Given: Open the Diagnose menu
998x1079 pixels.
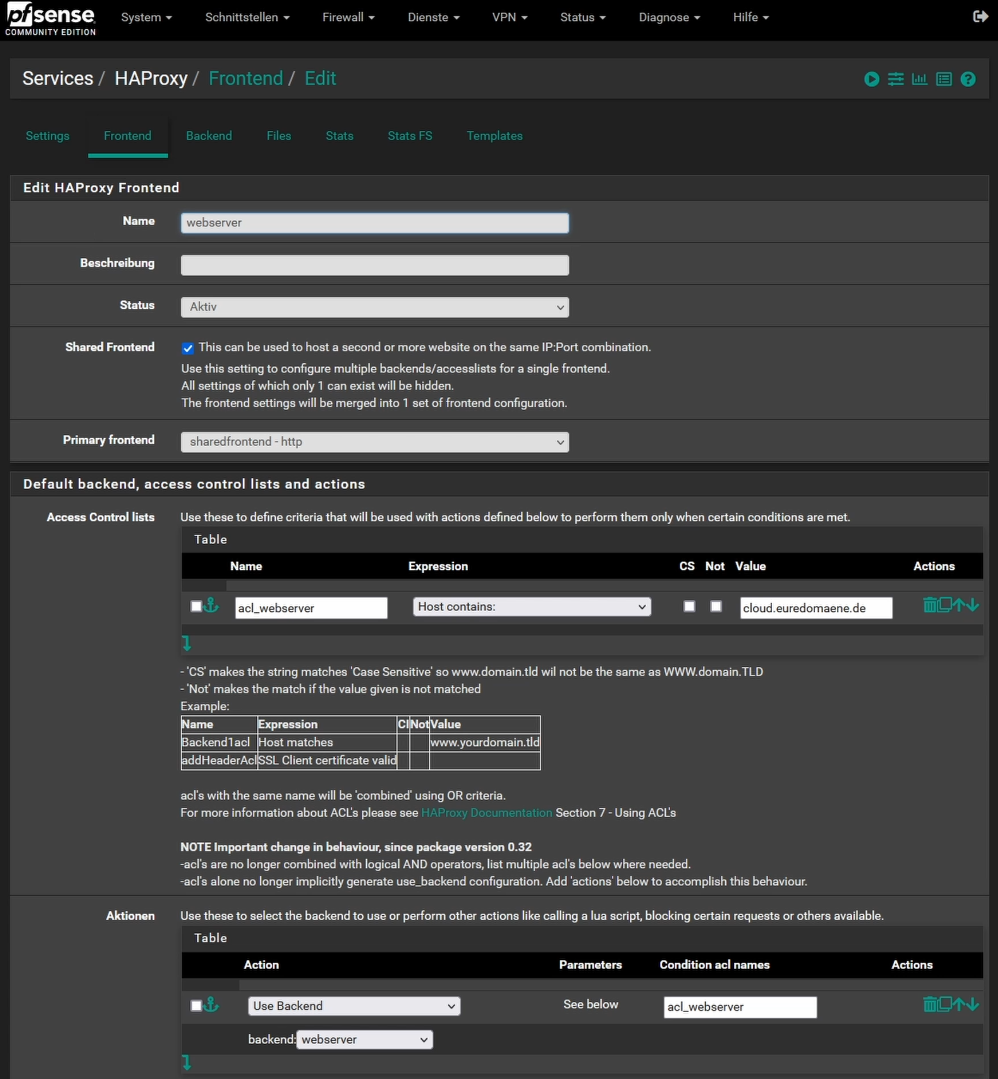Looking at the screenshot, I should [669, 17].
